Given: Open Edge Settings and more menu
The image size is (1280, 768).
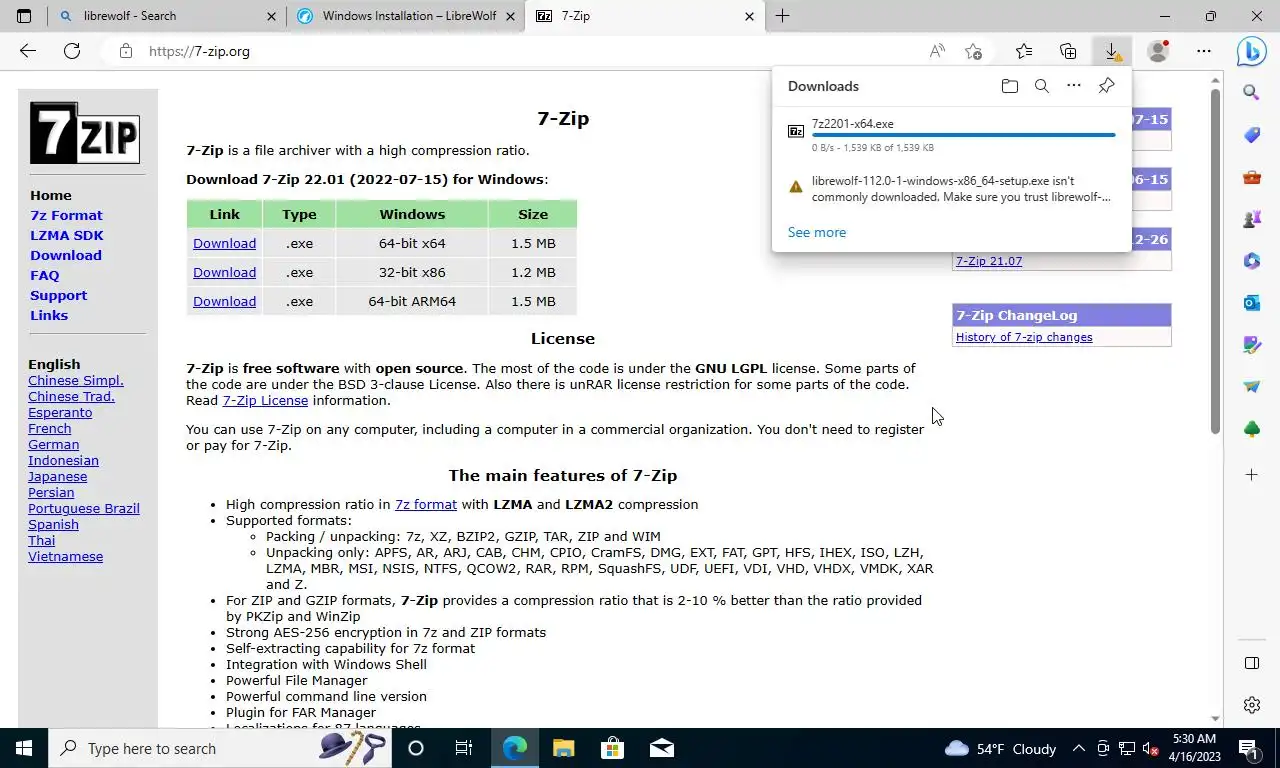Looking at the screenshot, I should pyautogui.click(x=1204, y=51).
